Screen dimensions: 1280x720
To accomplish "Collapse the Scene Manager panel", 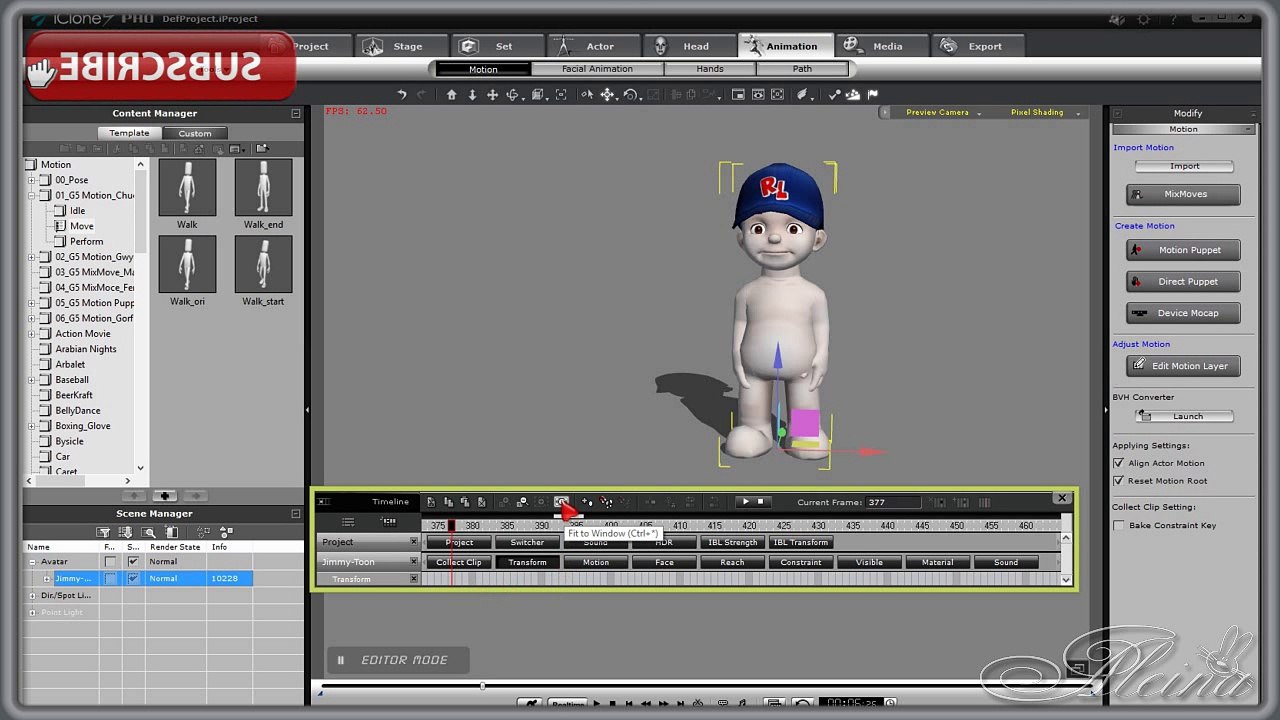I will 296,514.
